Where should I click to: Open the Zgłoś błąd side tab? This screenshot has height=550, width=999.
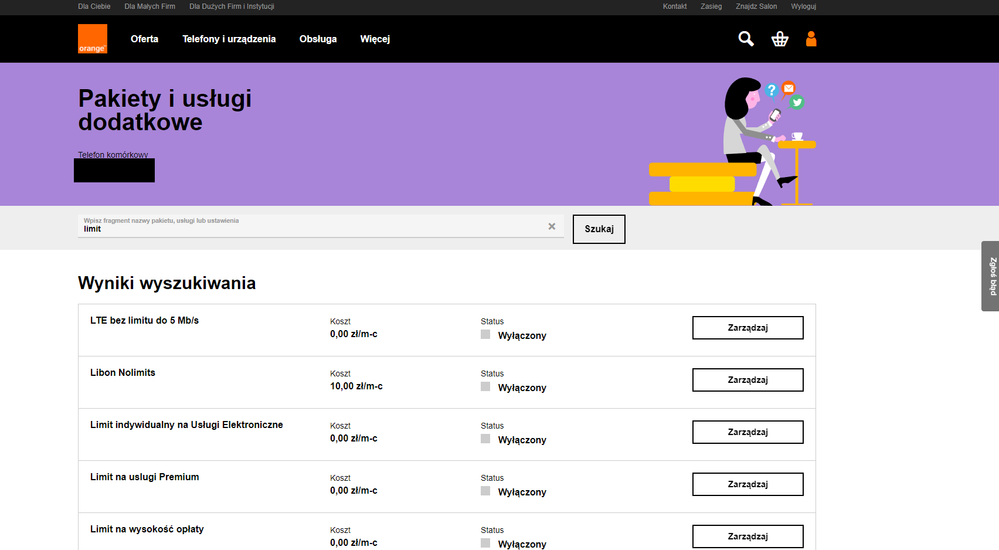(992, 276)
